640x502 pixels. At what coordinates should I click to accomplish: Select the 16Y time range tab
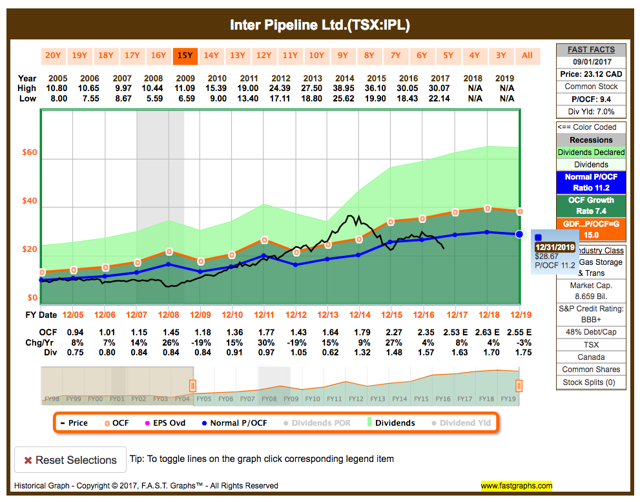[x=158, y=56]
